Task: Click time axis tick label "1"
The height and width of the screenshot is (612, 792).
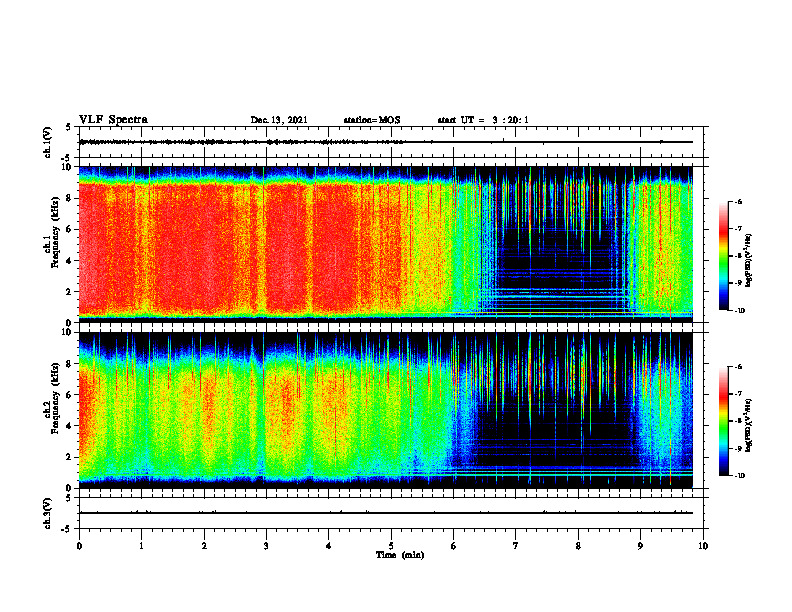Action: point(141,546)
